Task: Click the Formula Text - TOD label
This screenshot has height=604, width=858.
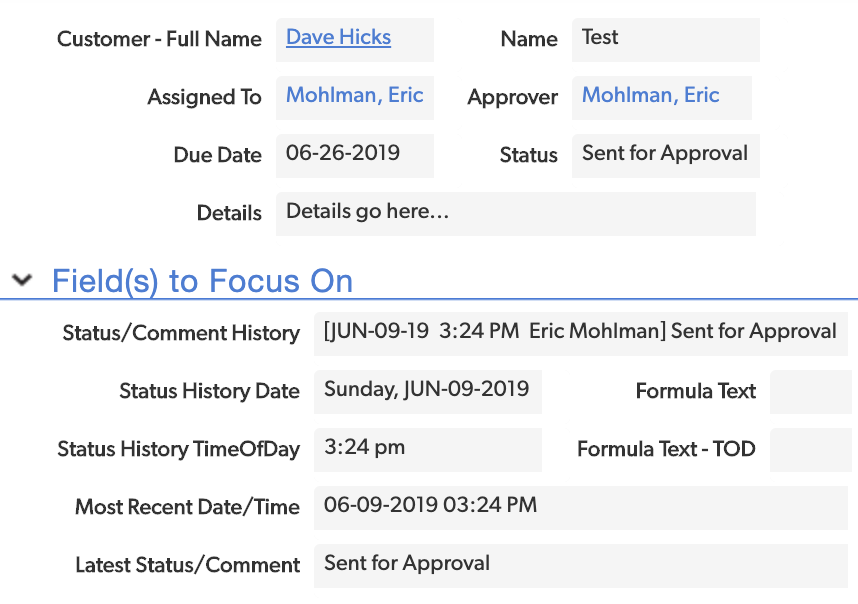Action: (x=666, y=449)
